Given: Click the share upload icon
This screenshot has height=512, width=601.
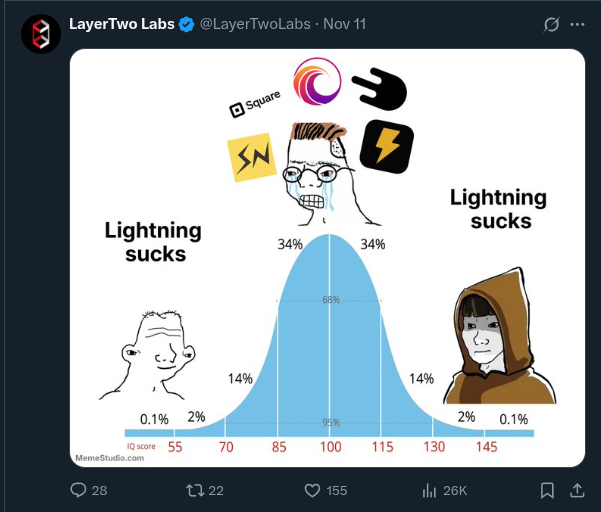Looking at the screenshot, I should pyautogui.click(x=577, y=490).
